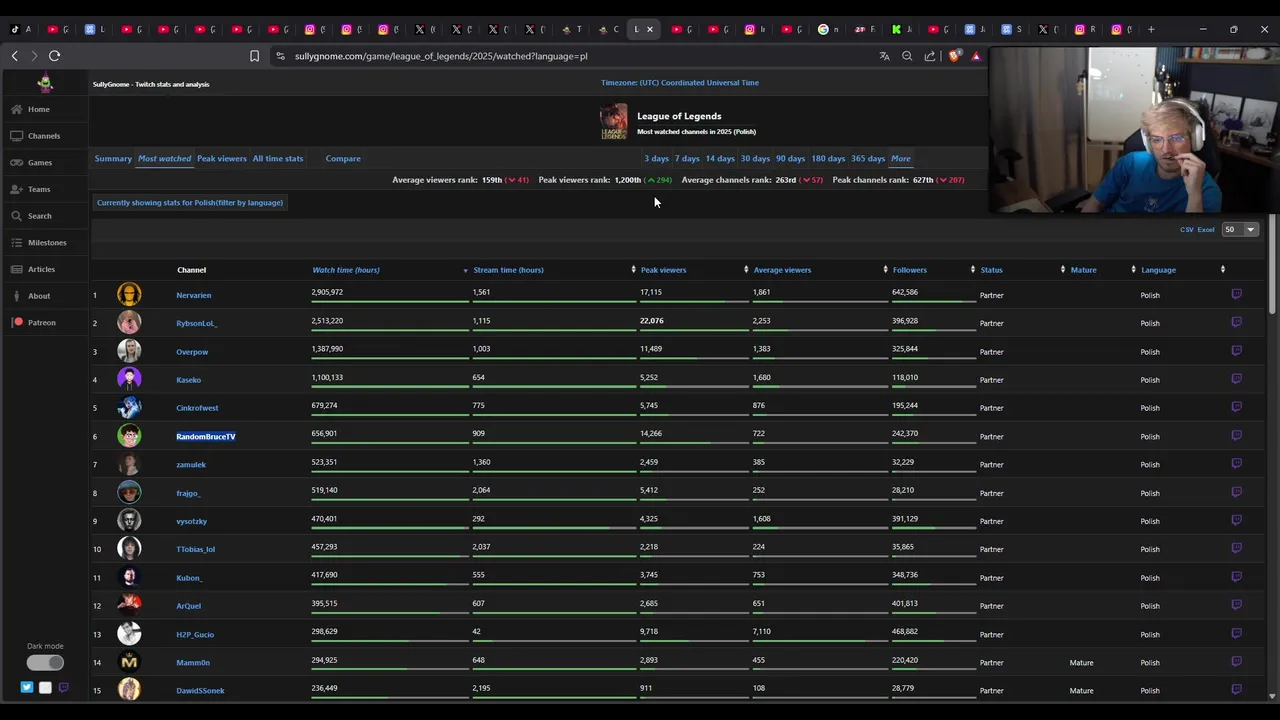
Task: Open the Overpow channel link
Action: pos(192,351)
